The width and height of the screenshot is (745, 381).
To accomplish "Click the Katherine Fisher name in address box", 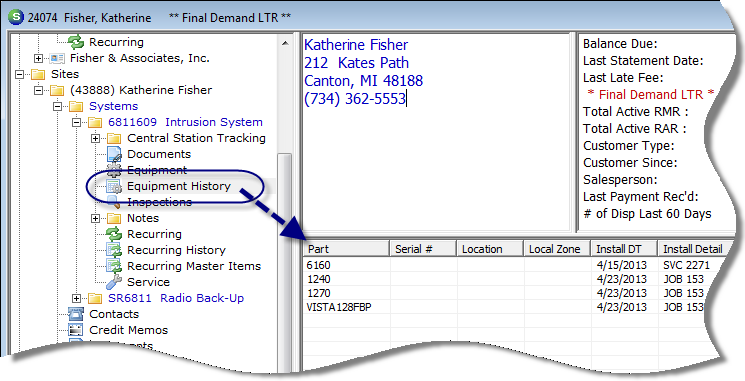I will [356, 45].
